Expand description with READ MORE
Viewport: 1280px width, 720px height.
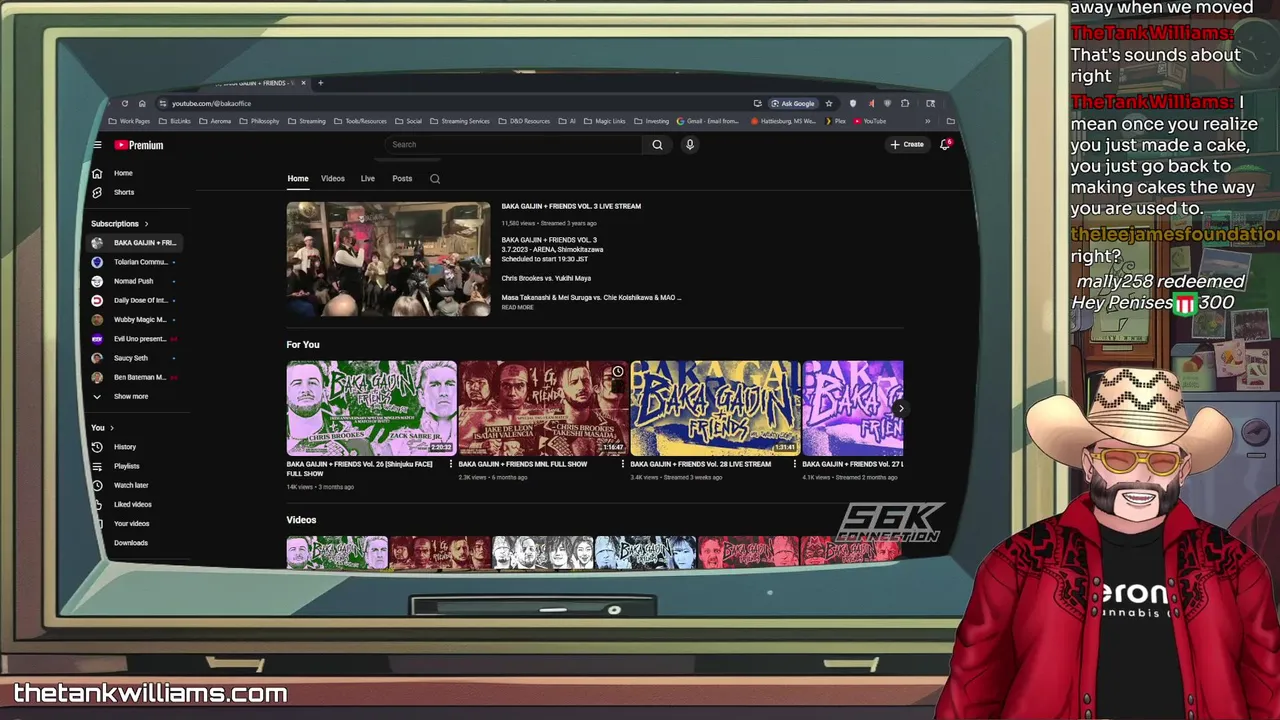517,307
